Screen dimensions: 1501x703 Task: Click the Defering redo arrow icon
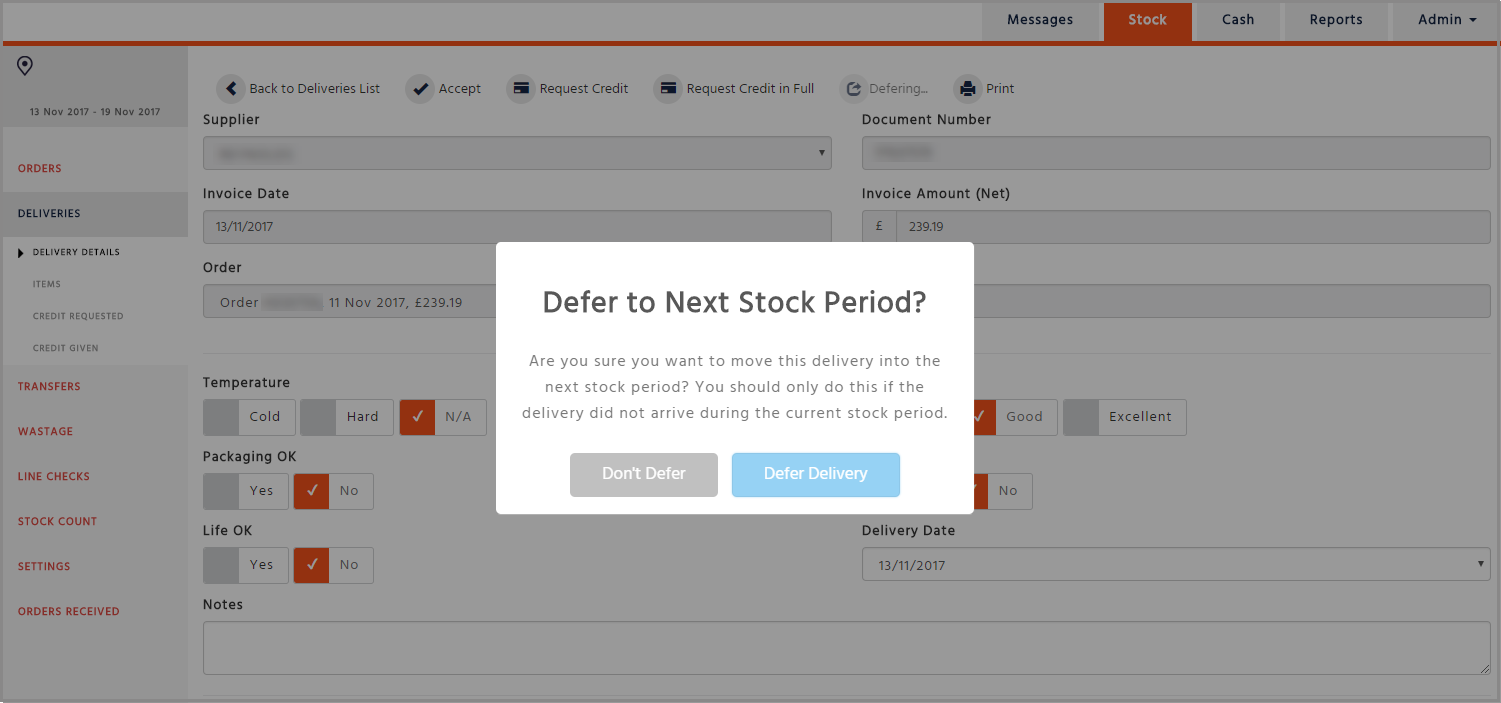point(853,88)
